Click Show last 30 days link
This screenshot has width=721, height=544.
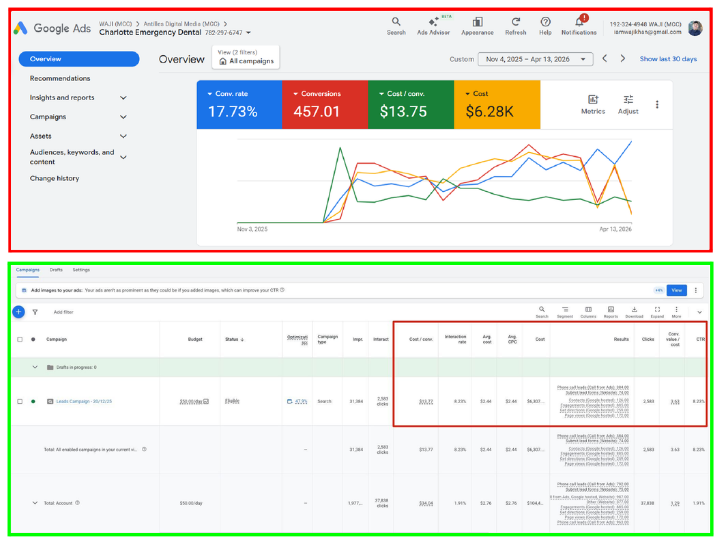point(668,59)
